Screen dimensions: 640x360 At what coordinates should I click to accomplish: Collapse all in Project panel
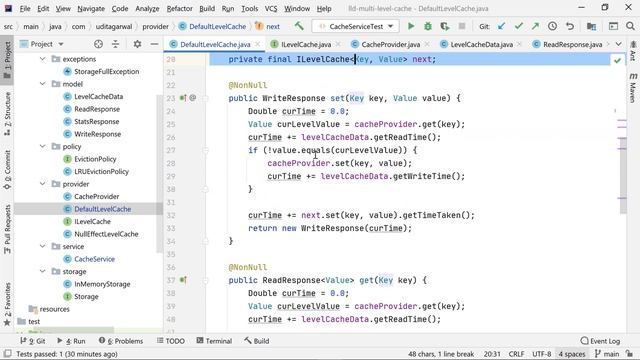point(116,44)
